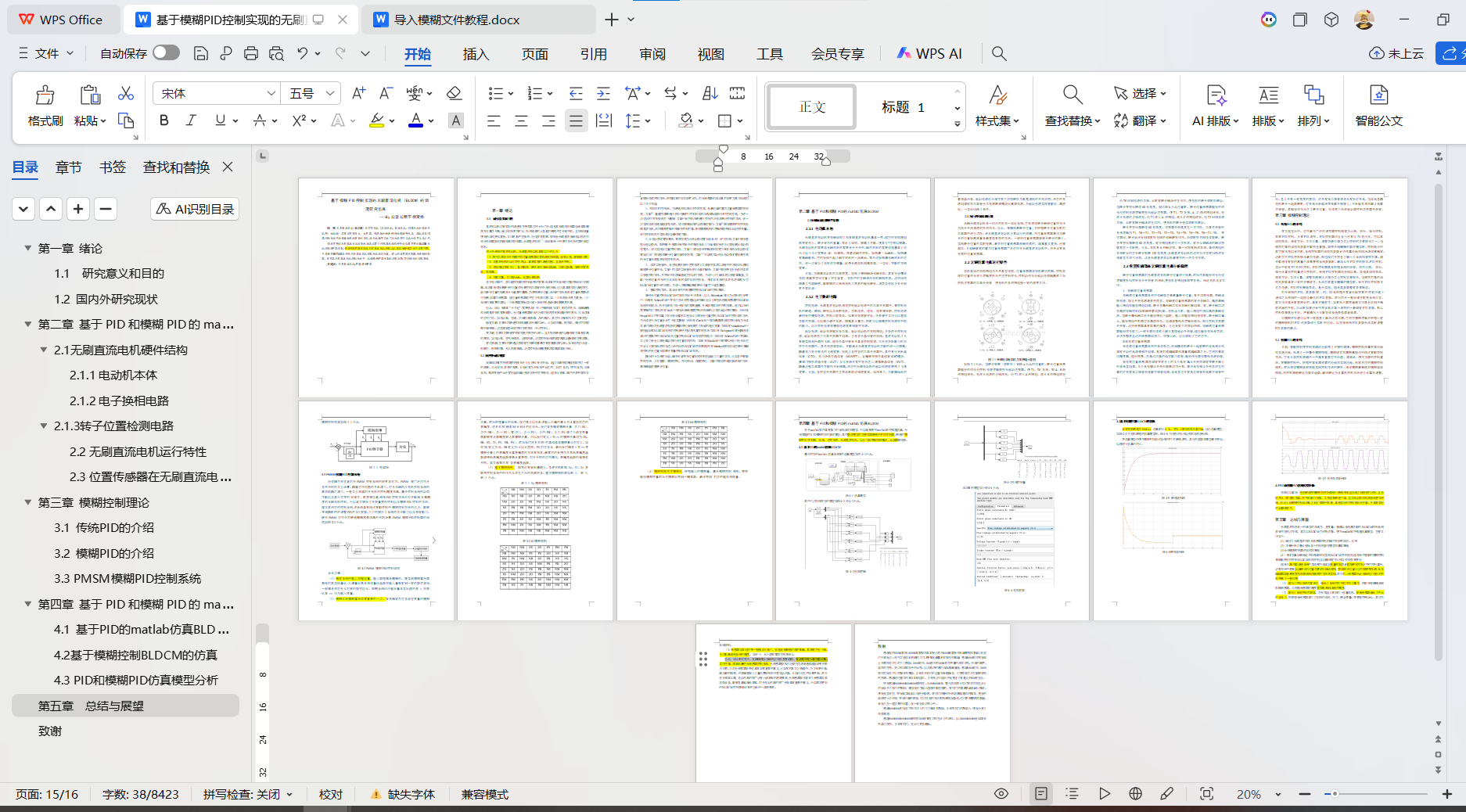Collapse the 第三章 模糊控制理论 outline node
The height and width of the screenshot is (812, 1466).
pos(28,502)
